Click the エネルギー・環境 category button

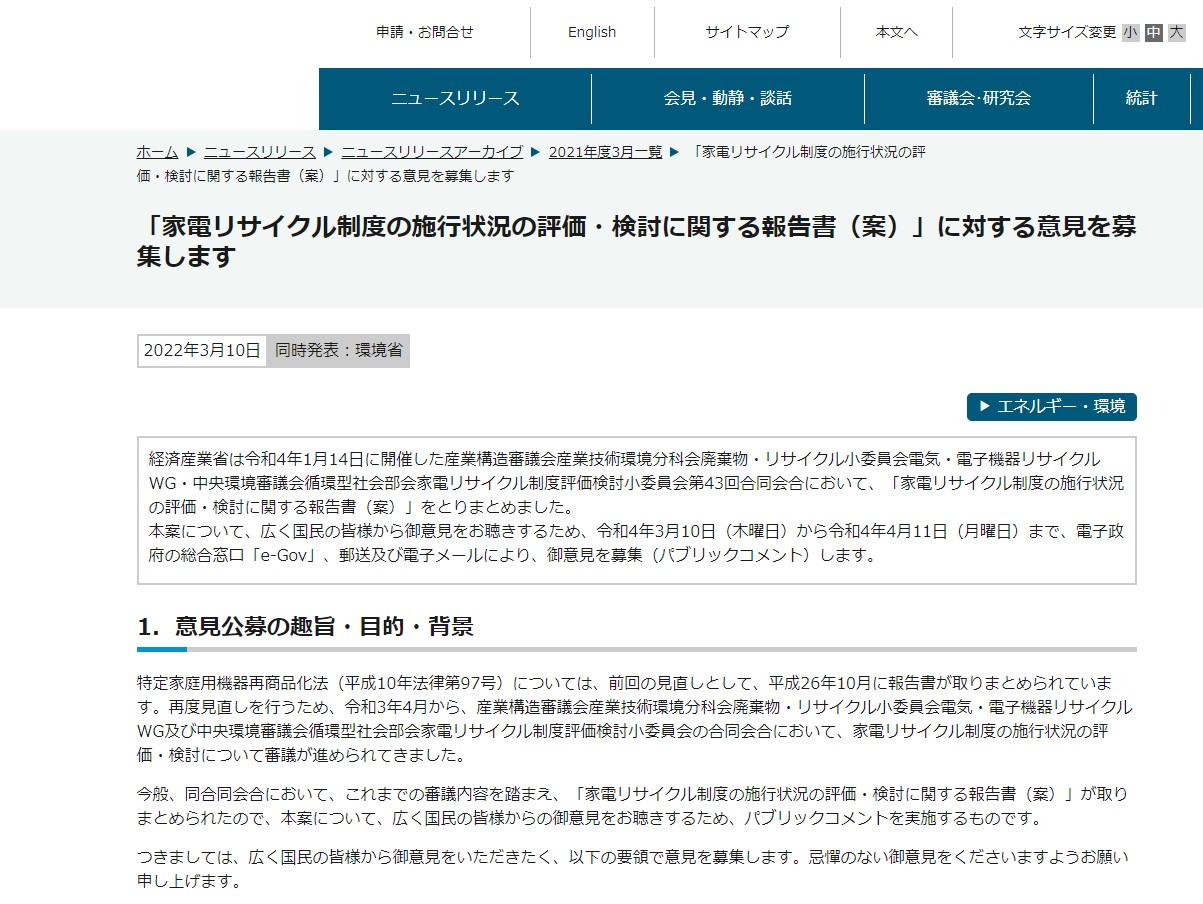click(1052, 407)
